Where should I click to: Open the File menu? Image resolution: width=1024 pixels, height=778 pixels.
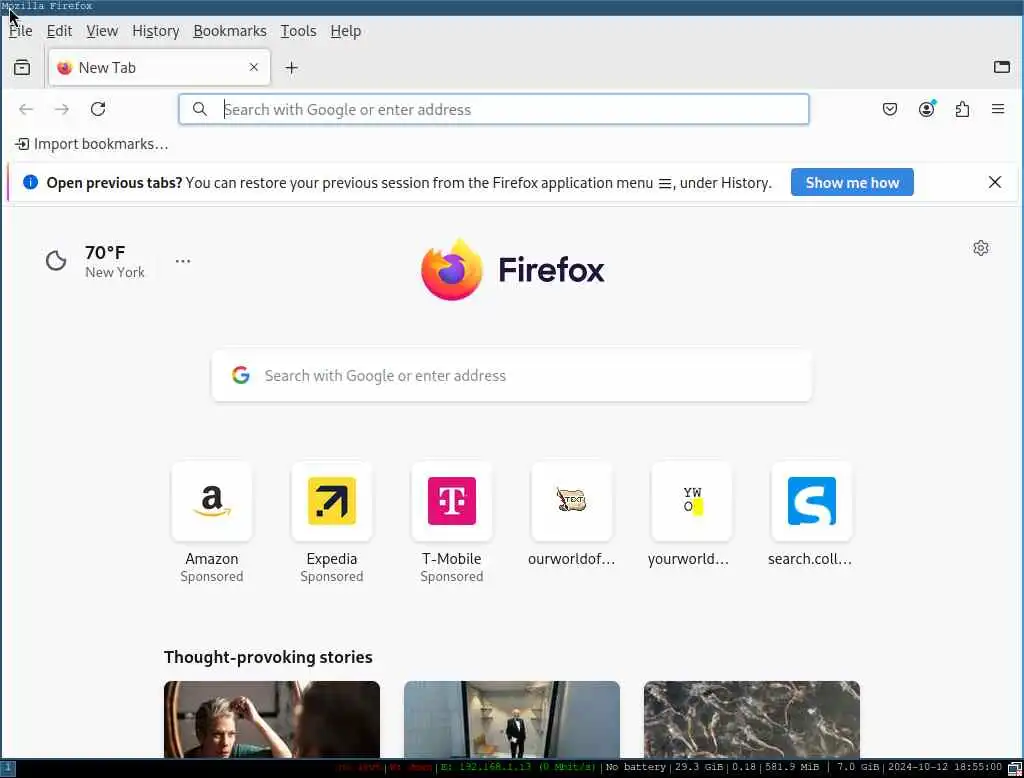coord(20,31)
